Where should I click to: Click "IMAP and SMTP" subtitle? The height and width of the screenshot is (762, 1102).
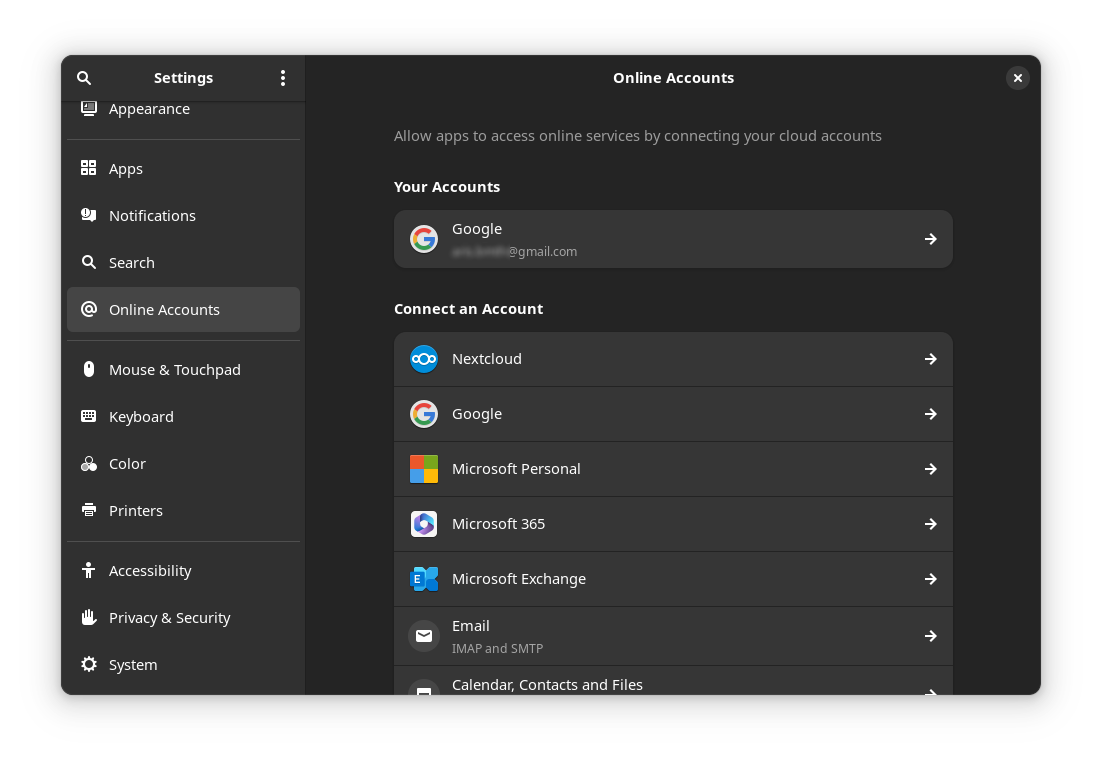tap(497, 649)
